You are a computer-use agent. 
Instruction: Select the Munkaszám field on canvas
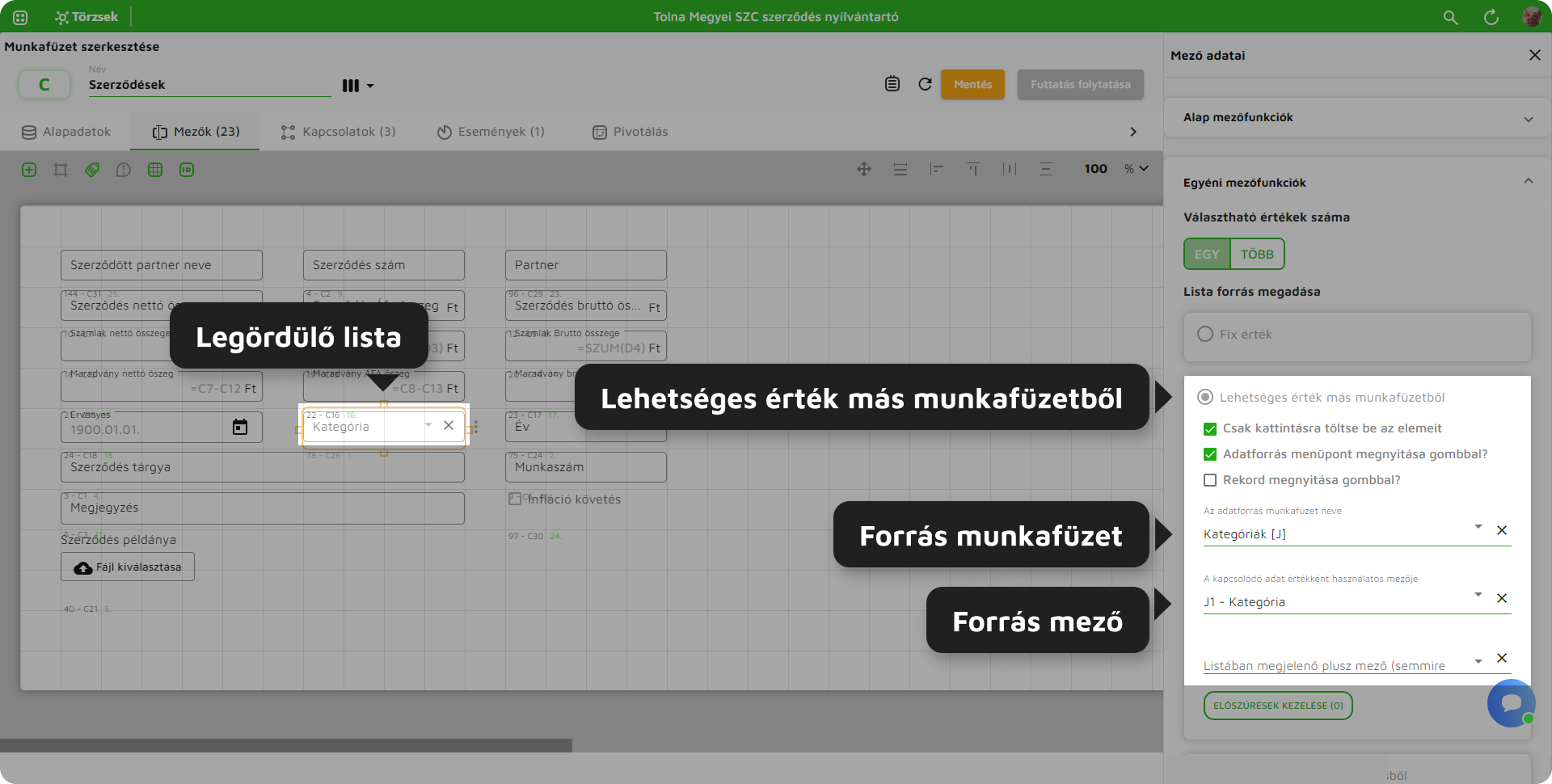pos(586,467)
